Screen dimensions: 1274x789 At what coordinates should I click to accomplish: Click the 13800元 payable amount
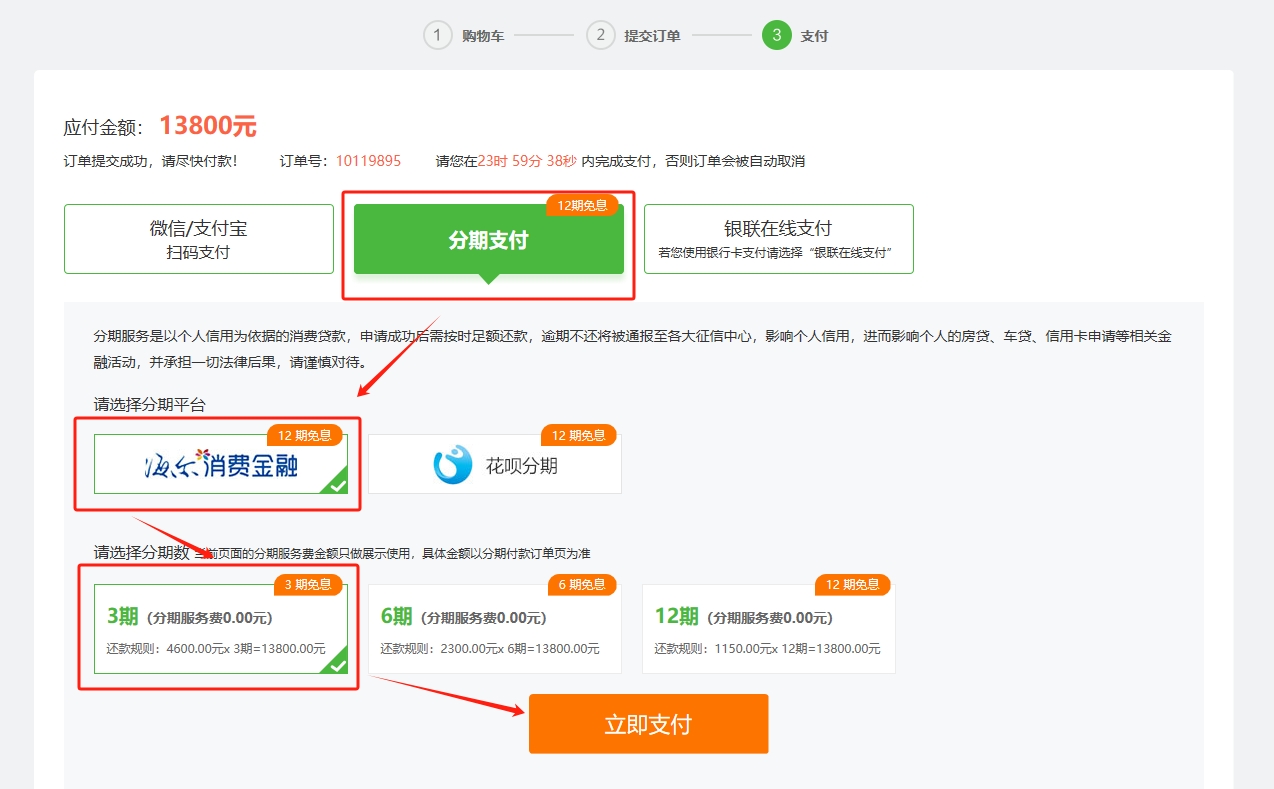pyautogui.click(x=208, y=127)
